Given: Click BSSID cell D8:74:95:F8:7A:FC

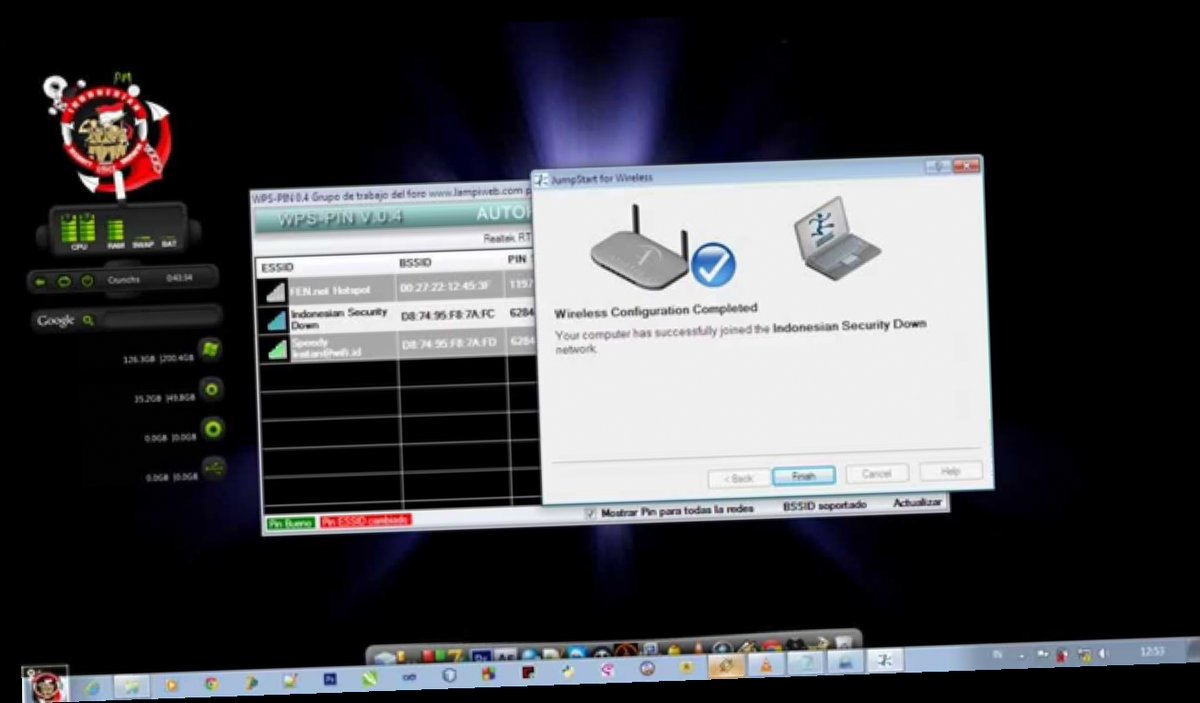Looking at the screenshot, I should click(x=448, y=315).
